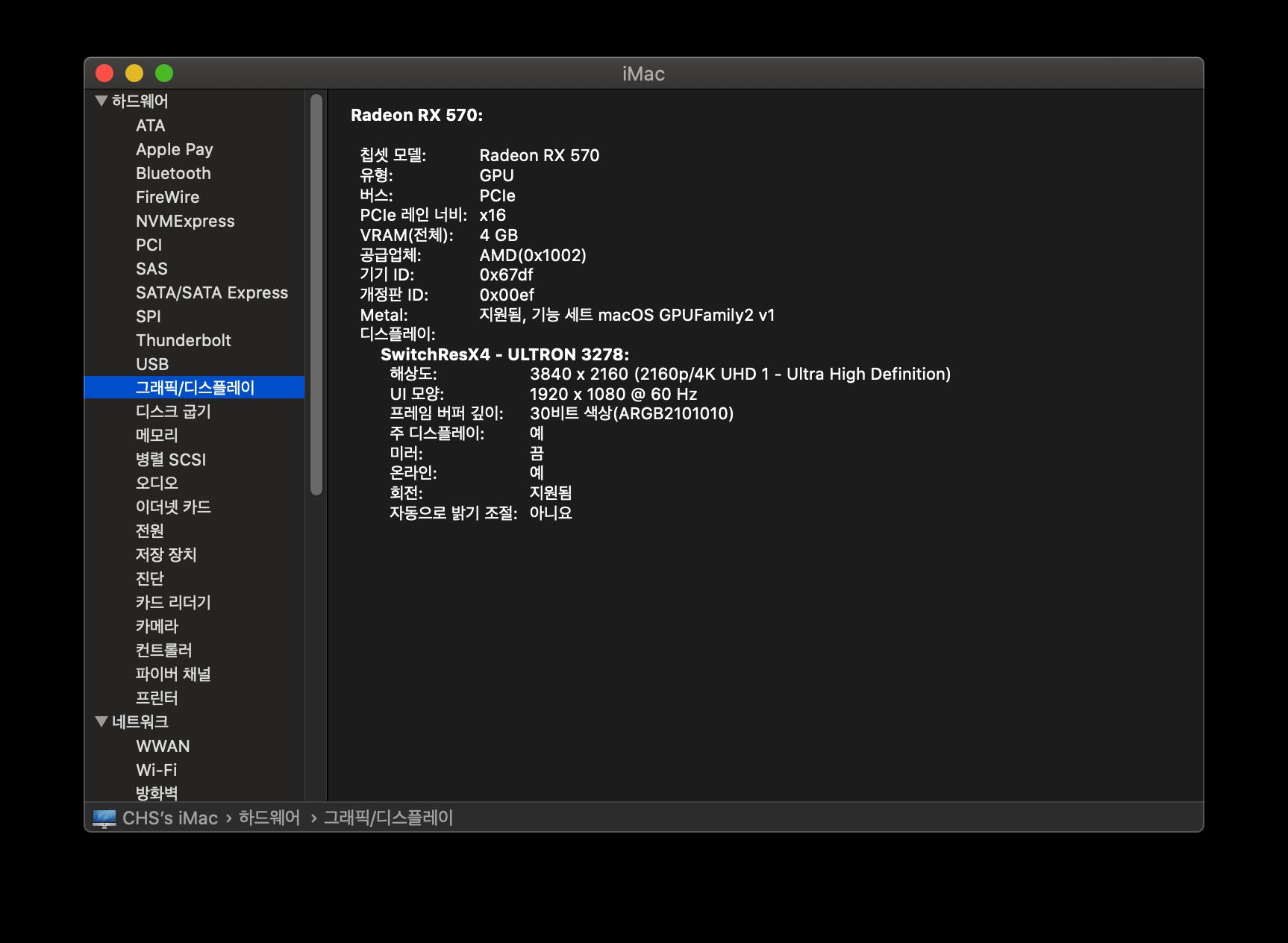
Task: Choose 프린터 sidebar item
Action: click(157, 698)
